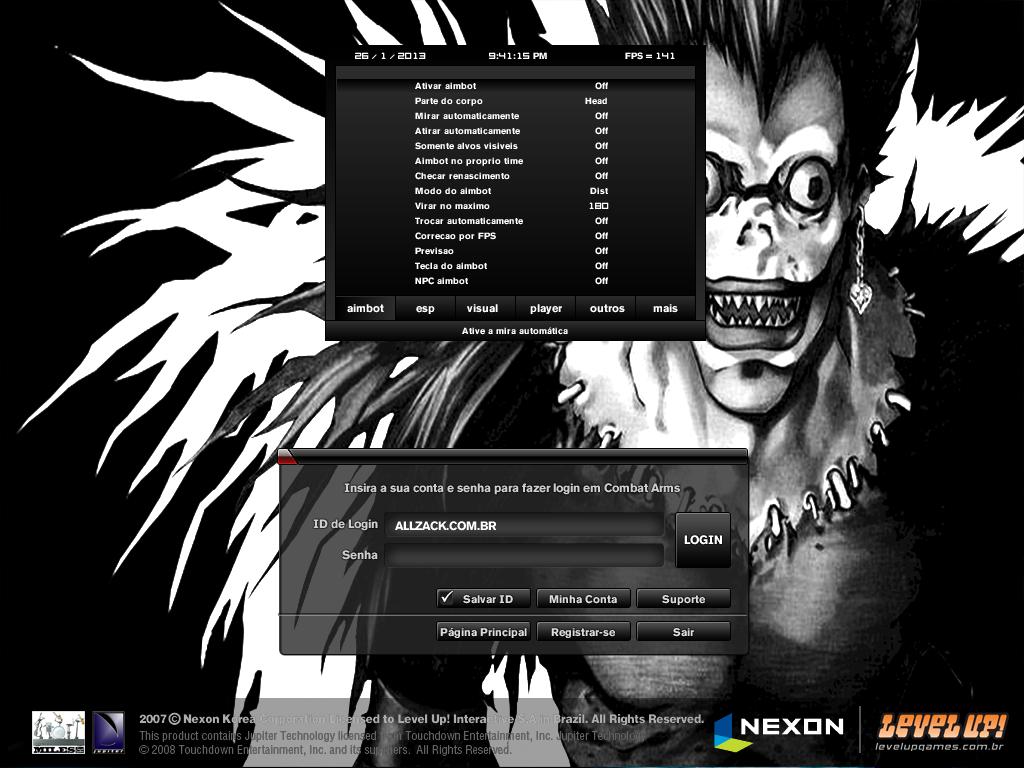The width and height of the screenshot is (1024, 768).
Task: Change Modo do aimbot Dist value
Action: point(599,191)
